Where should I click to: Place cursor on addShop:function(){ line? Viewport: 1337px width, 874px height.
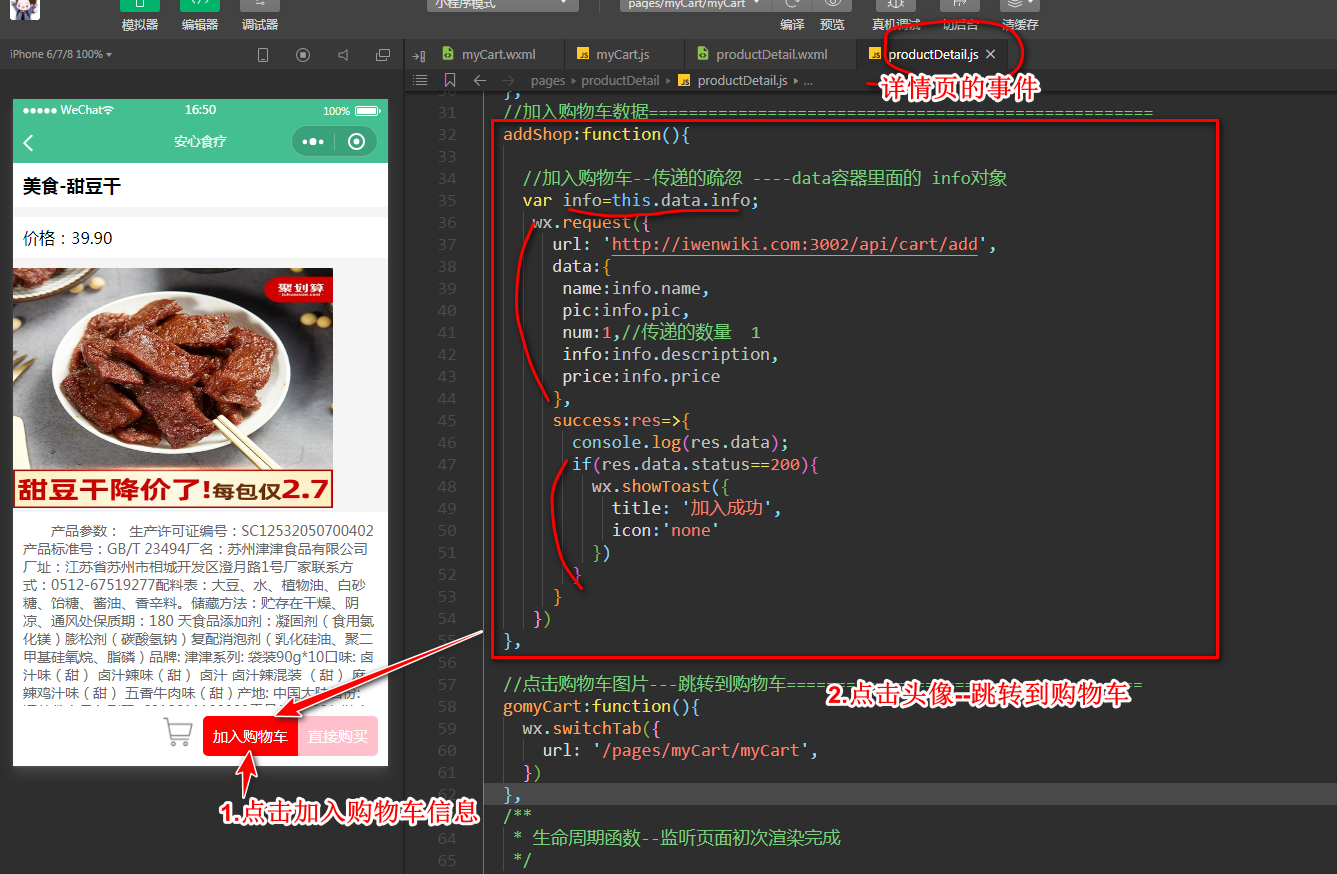click(x=597, y=134)
